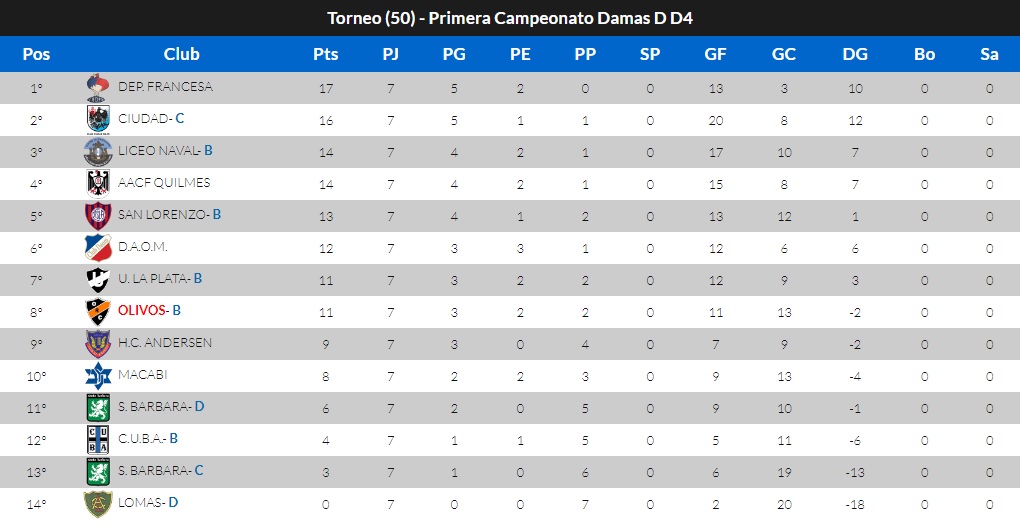Open the H.C. ANDERSEN team name
1020x532 pixels.
pos(165,343)
